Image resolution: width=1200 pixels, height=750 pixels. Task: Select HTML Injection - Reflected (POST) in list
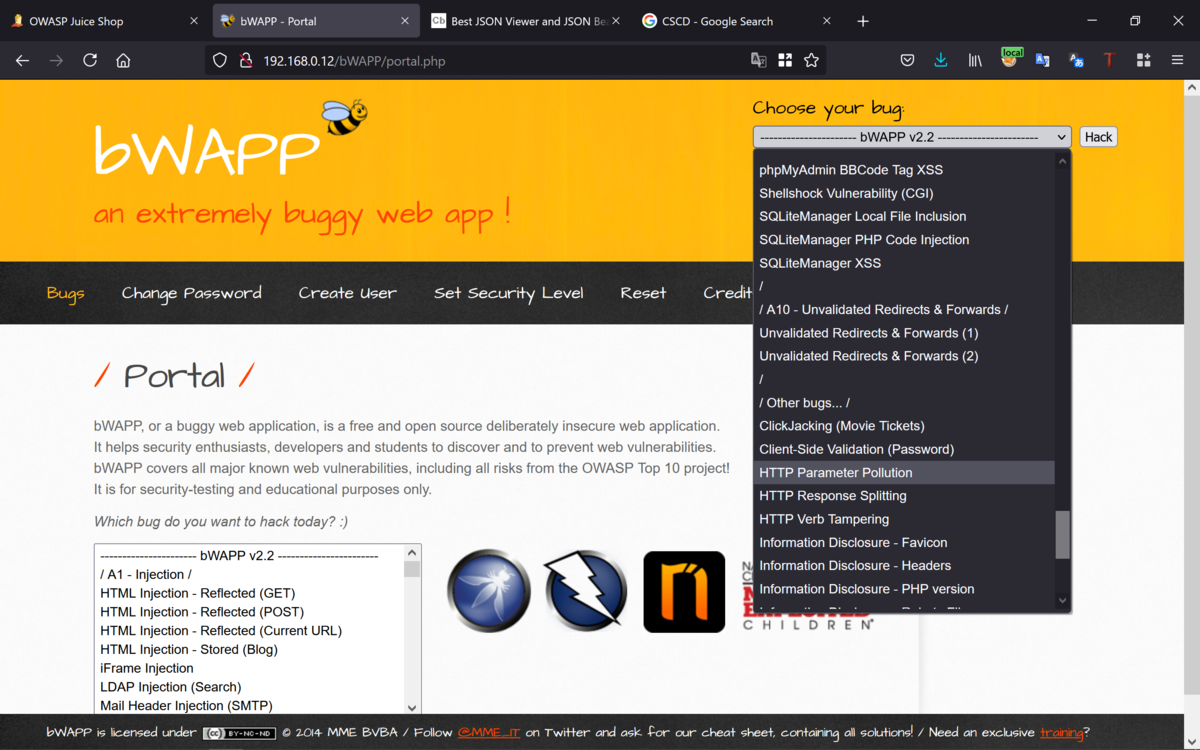tap(250, 612)
